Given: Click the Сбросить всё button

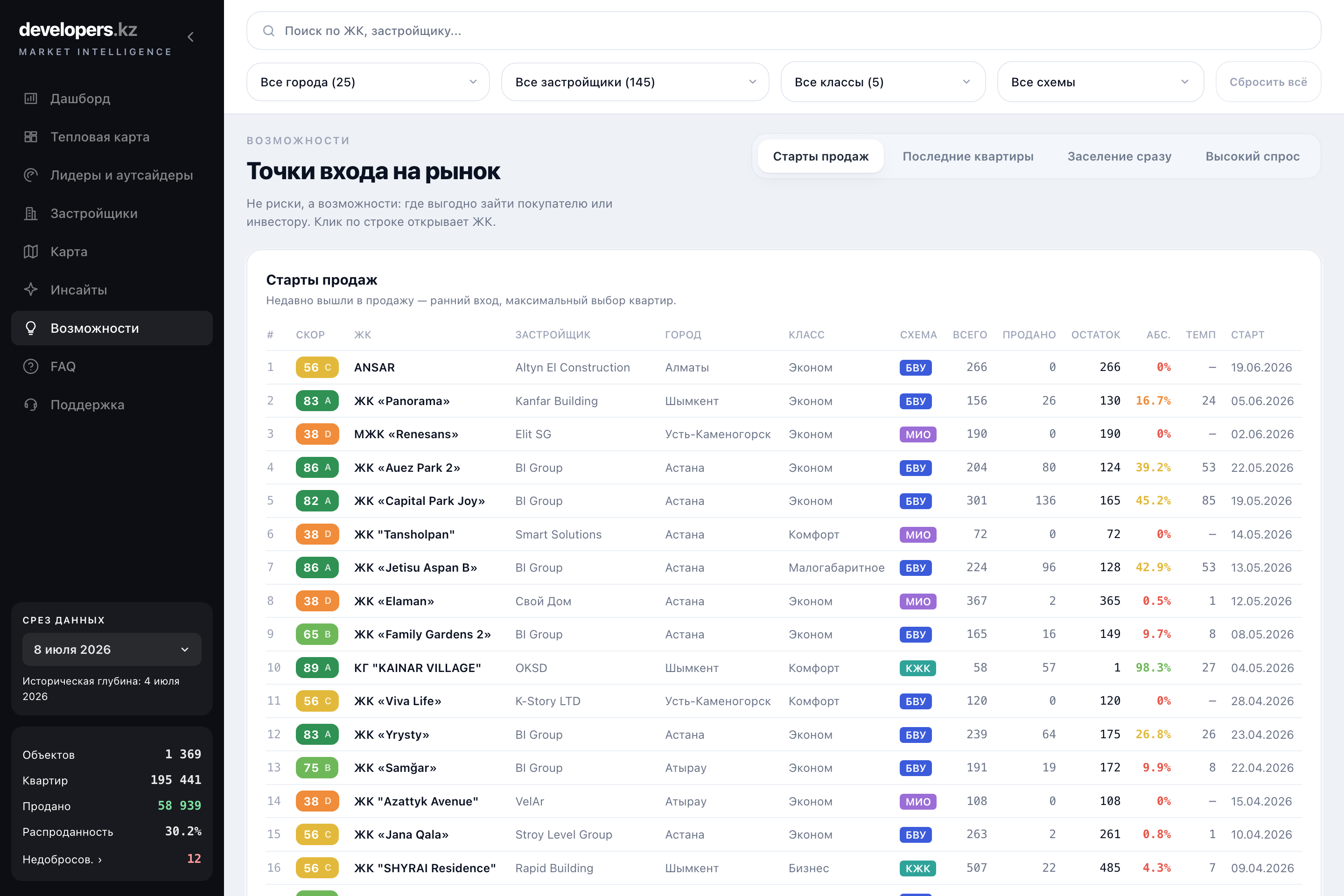Looking at the screenshot, I should pyautogui.click(x=1268, y=82).
